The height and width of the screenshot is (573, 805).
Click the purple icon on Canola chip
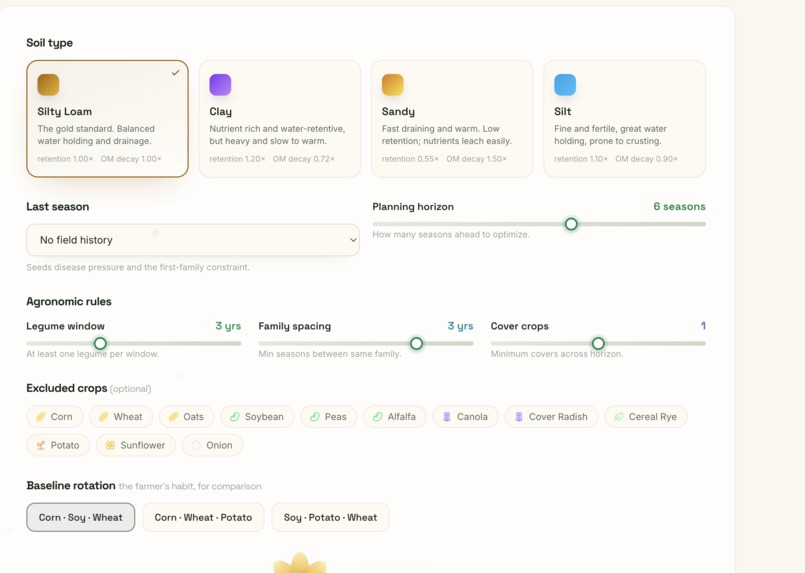tap(447, 417)
